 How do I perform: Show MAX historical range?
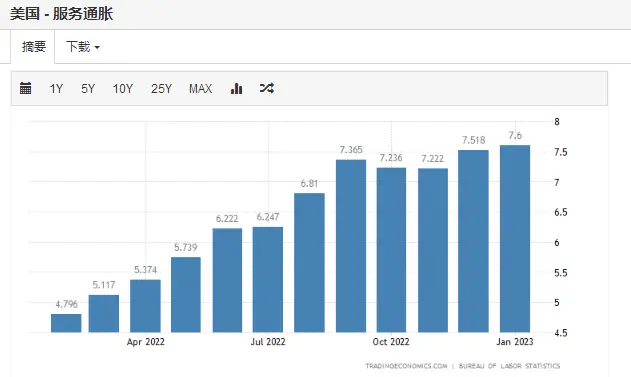tap(200, 89)
